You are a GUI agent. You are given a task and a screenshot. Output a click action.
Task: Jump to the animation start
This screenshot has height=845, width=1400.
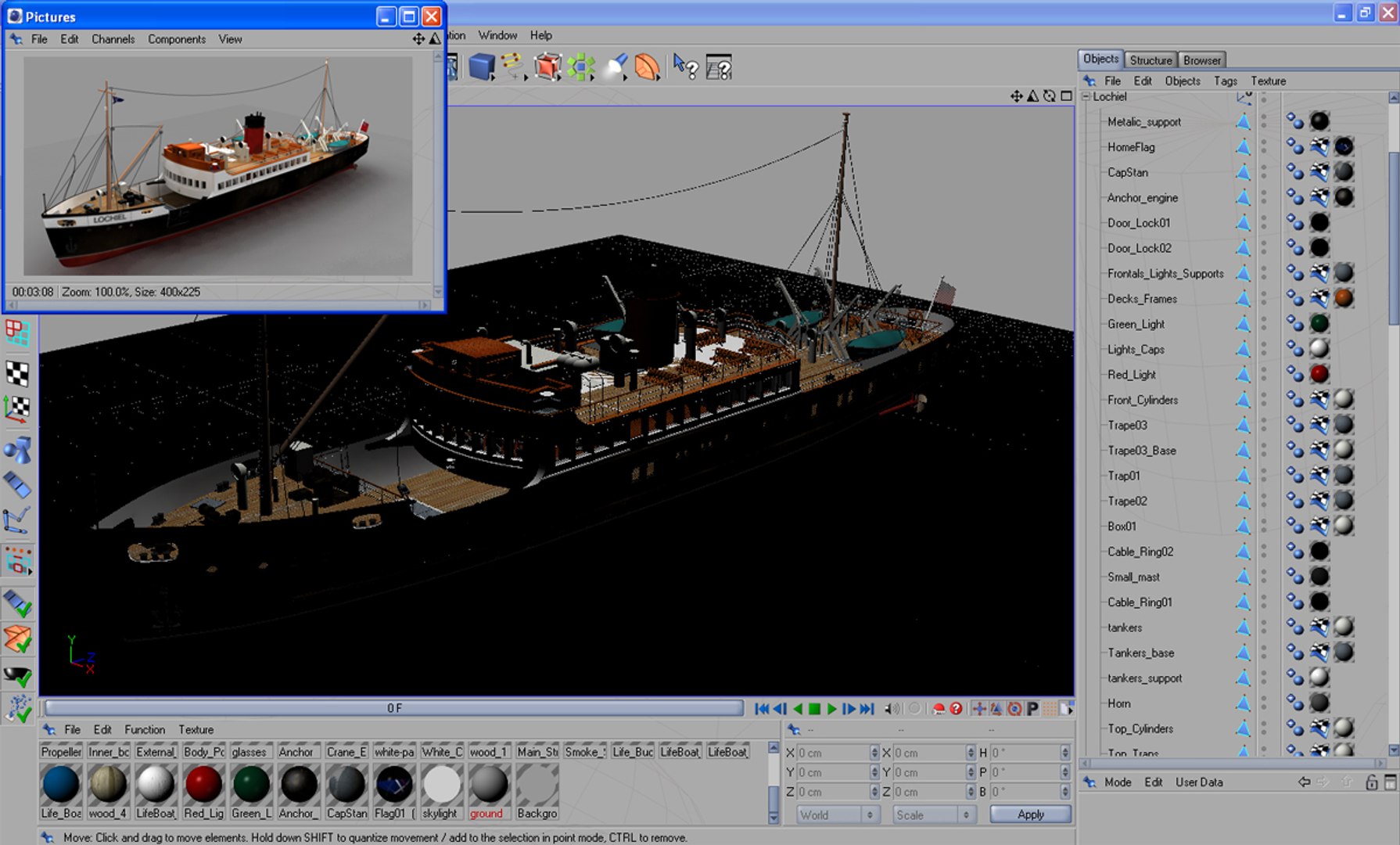(762, 709)
